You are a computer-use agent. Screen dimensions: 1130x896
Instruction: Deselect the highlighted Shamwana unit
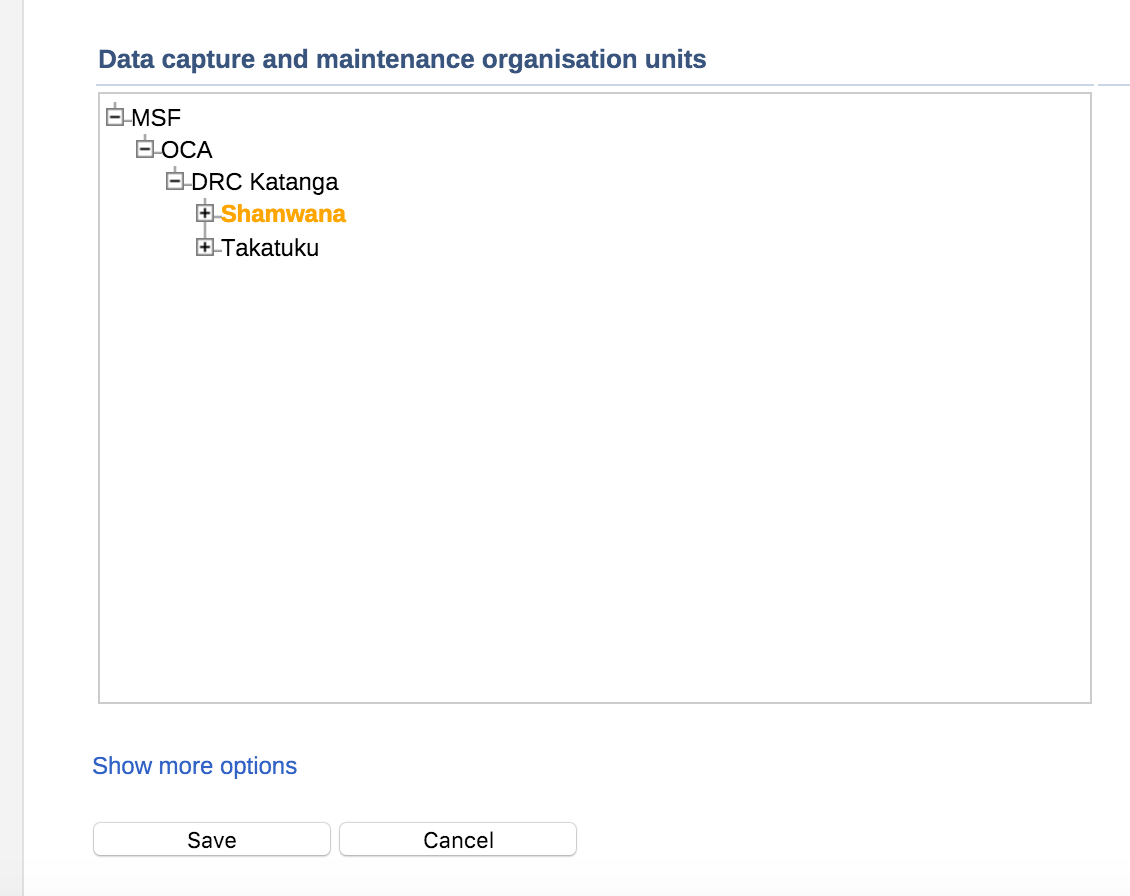pyautogui.click(x=283, y=214)
